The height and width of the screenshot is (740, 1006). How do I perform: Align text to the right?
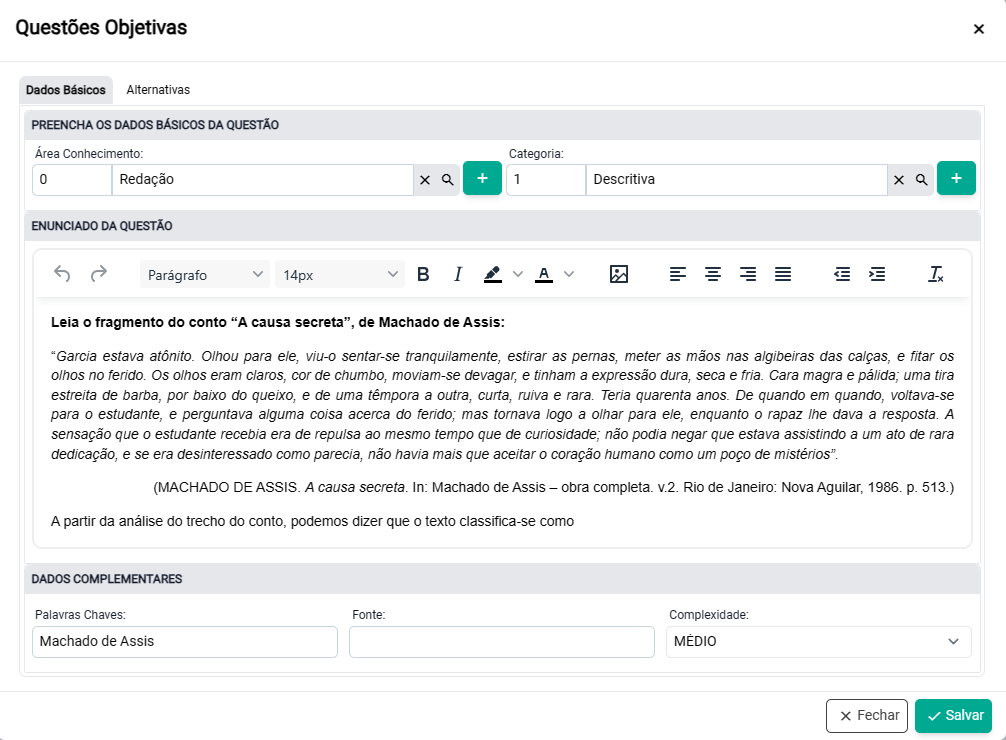tap(747, 275)
